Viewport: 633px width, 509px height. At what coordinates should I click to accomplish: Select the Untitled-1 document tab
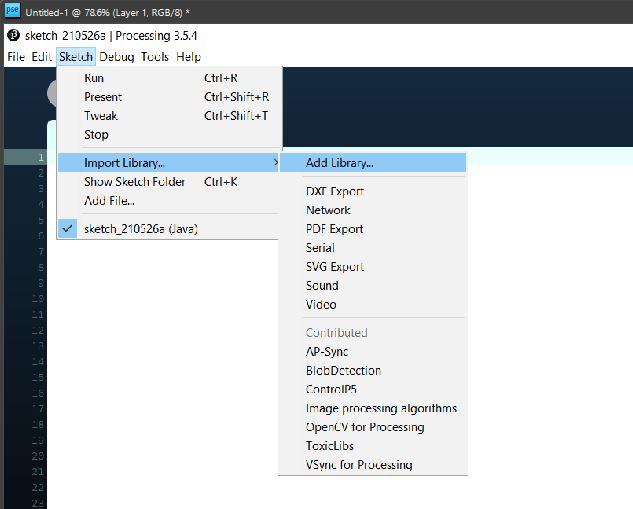(x=107, y=13)
